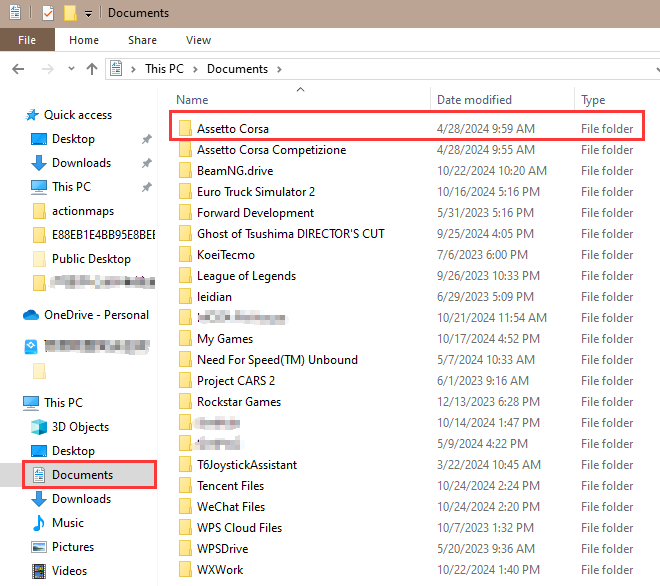Switch to the View ribbon tab
The width and height of the screenshot is (660, 586).
click(x=198, y=40)
